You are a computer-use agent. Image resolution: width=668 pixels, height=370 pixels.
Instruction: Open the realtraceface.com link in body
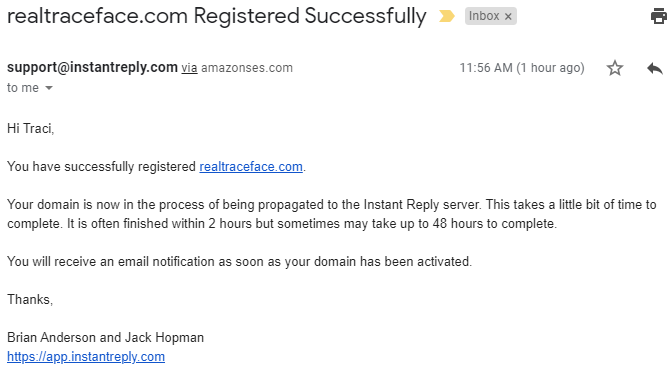tap(251, 166)
